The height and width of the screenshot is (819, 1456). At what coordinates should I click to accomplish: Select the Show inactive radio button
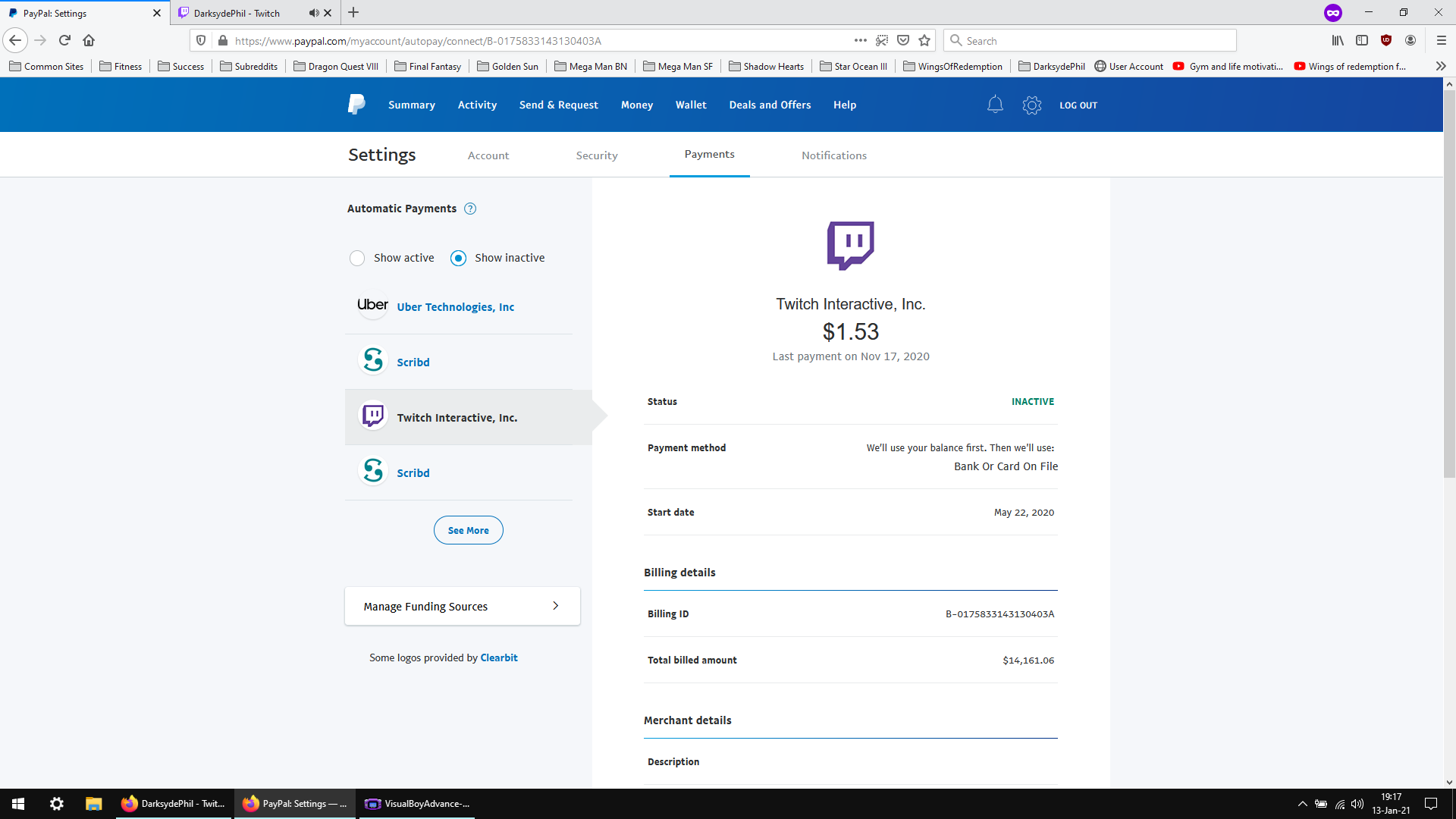click(x=458, y=258)
